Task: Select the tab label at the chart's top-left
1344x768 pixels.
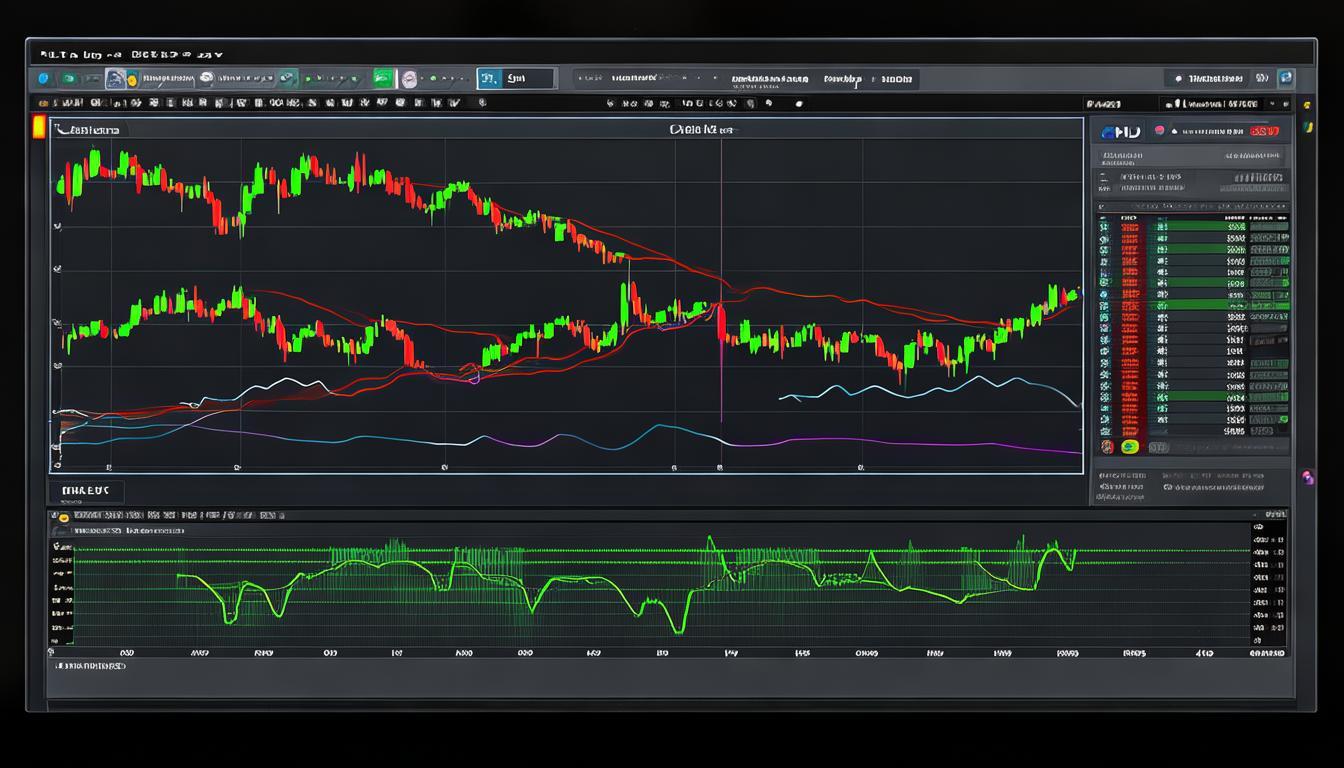Action: 91,129
